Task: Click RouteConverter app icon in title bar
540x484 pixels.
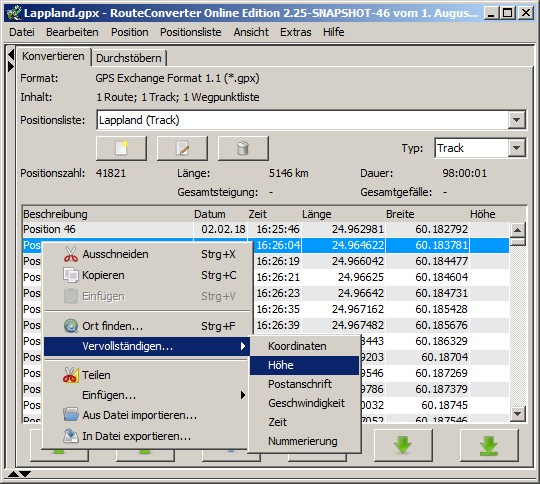Action: [13, 13]
